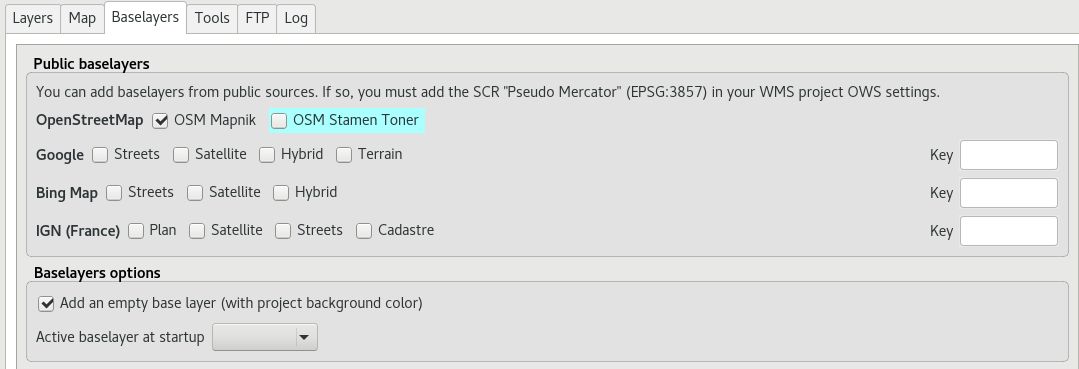Check the Google Satellite checkbox
1079x369 pixels.
click(x=181, y=155)
